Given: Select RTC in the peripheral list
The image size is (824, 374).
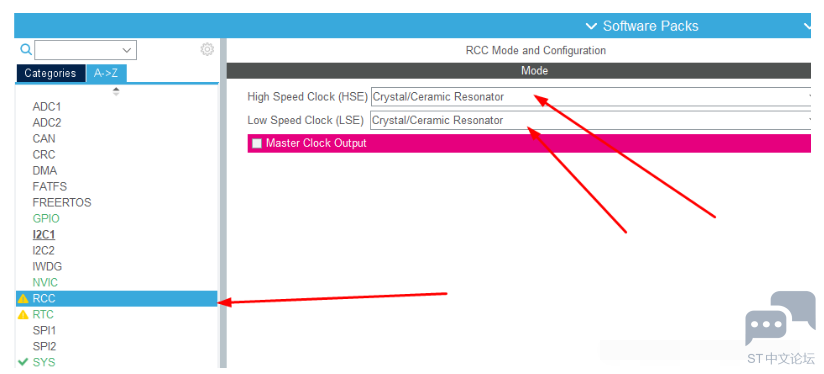Looking at the screenshot, I should (x=43, y=315).
